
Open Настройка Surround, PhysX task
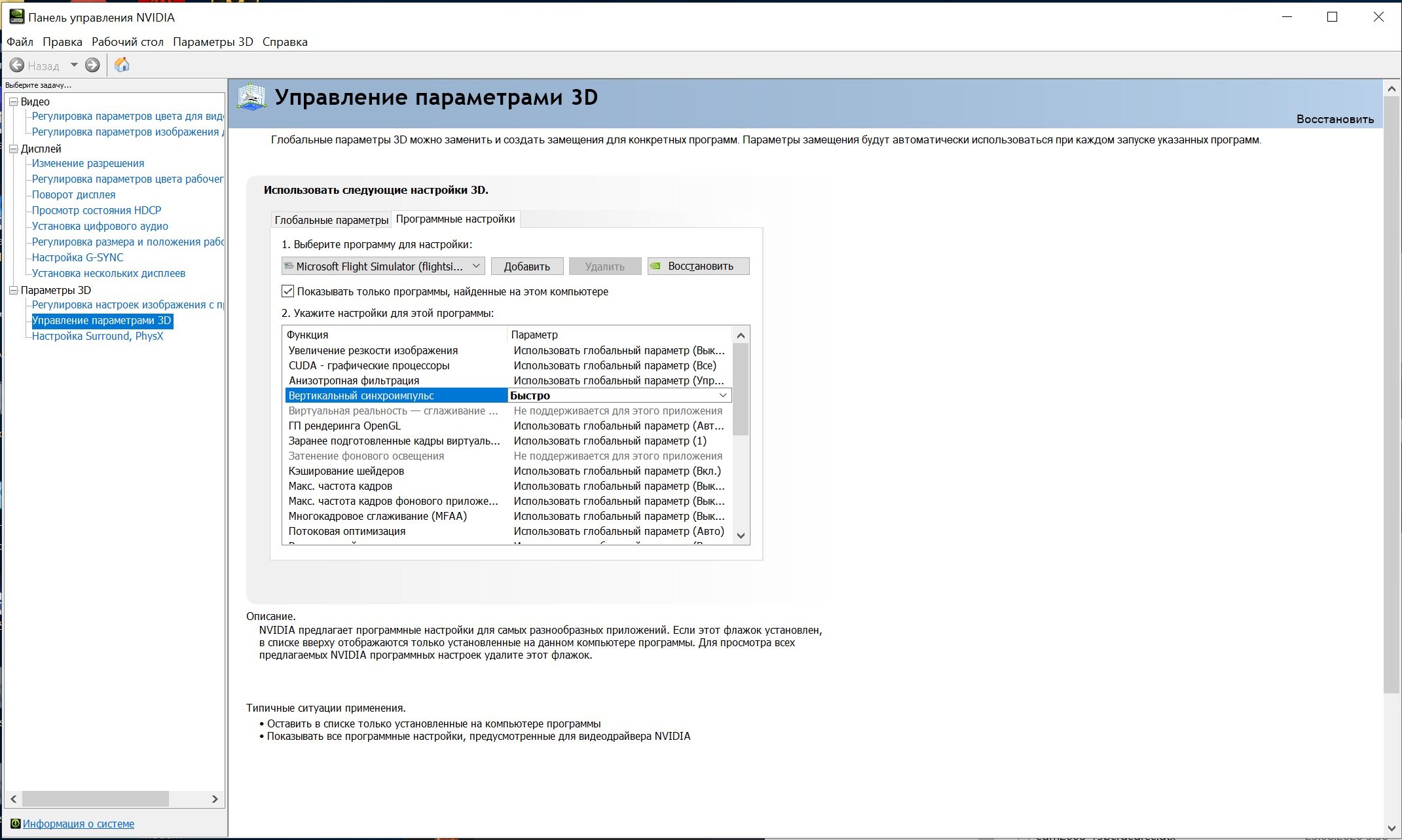click(97, 336)
